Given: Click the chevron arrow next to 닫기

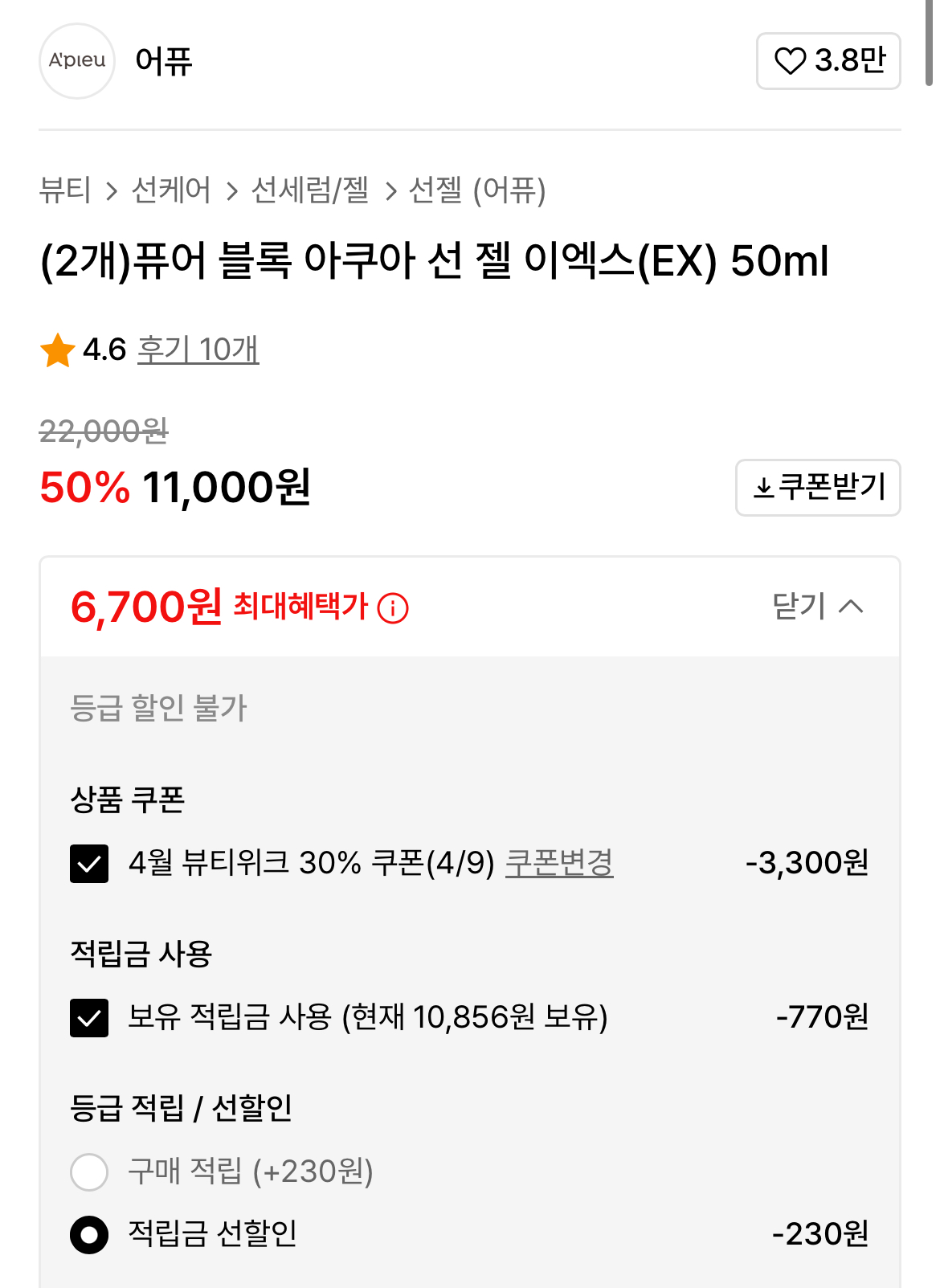Looking at the screenshot, I should pyautogui.click(x=852, y=607).
